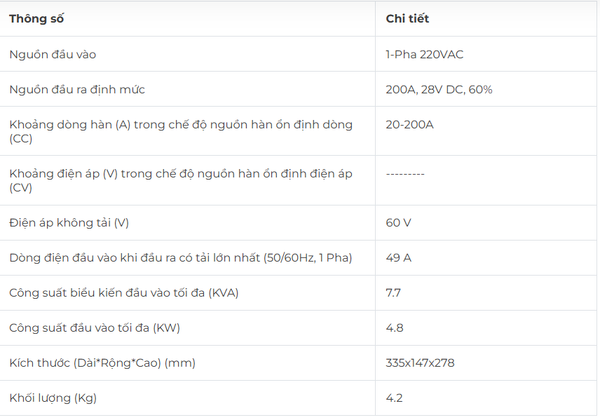
Task: Click the '49 A' value cell
Action: tap(398, 258)
